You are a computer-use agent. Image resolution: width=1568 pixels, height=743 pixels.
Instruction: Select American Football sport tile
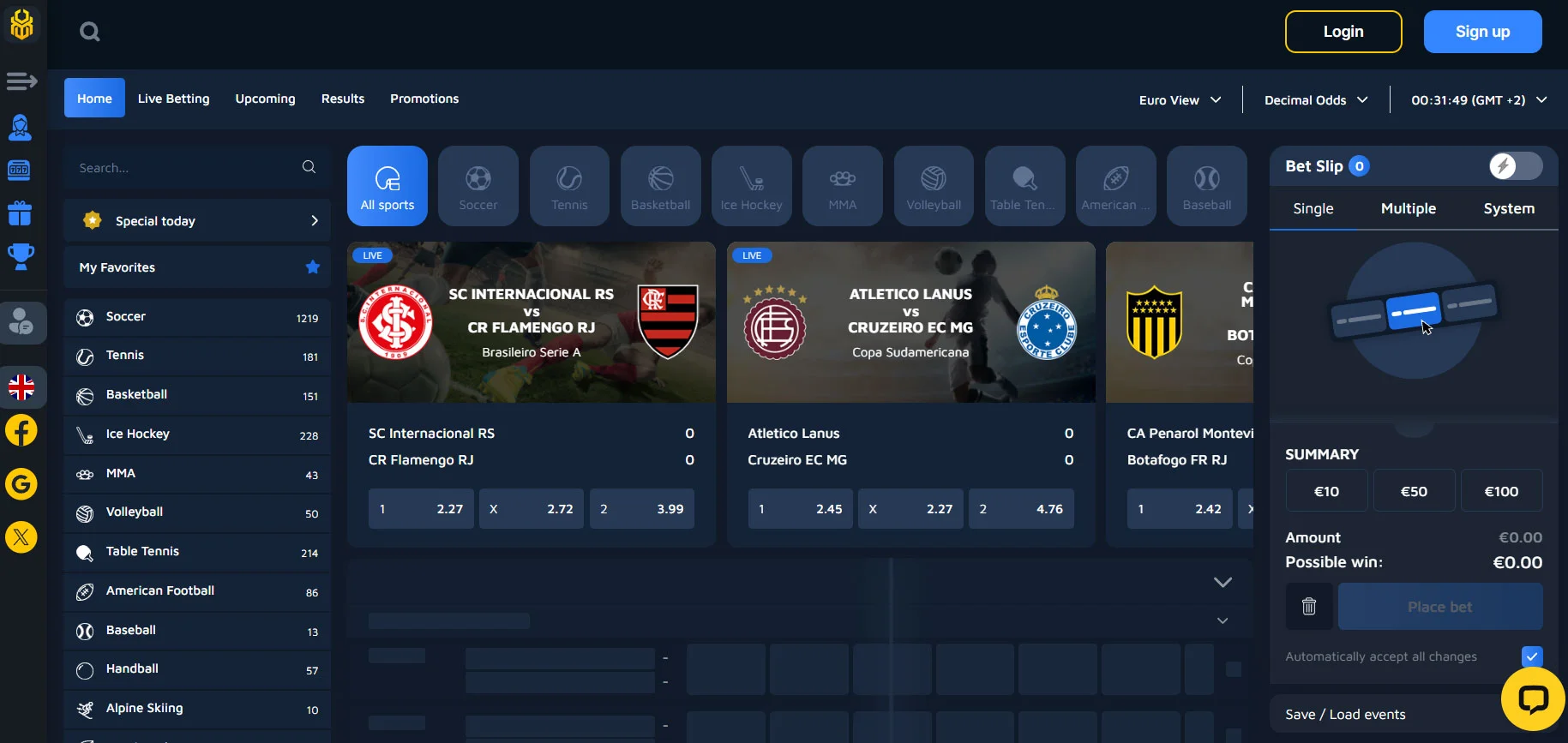tap(1115, 186)
